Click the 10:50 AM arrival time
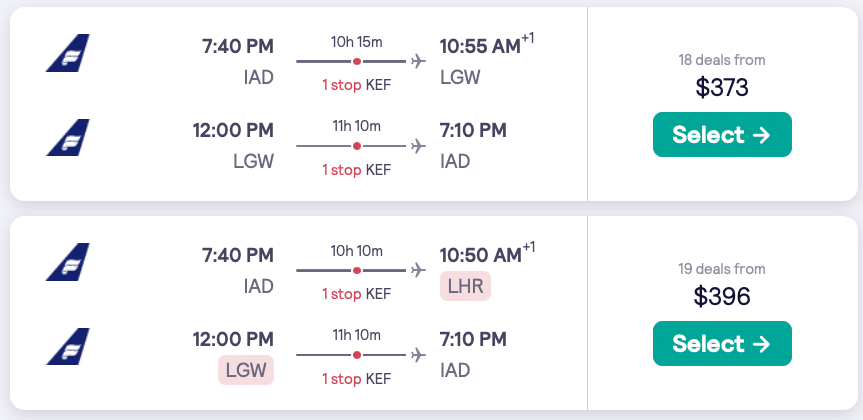Viewport: 863px width, 420px height. (479, 255)
